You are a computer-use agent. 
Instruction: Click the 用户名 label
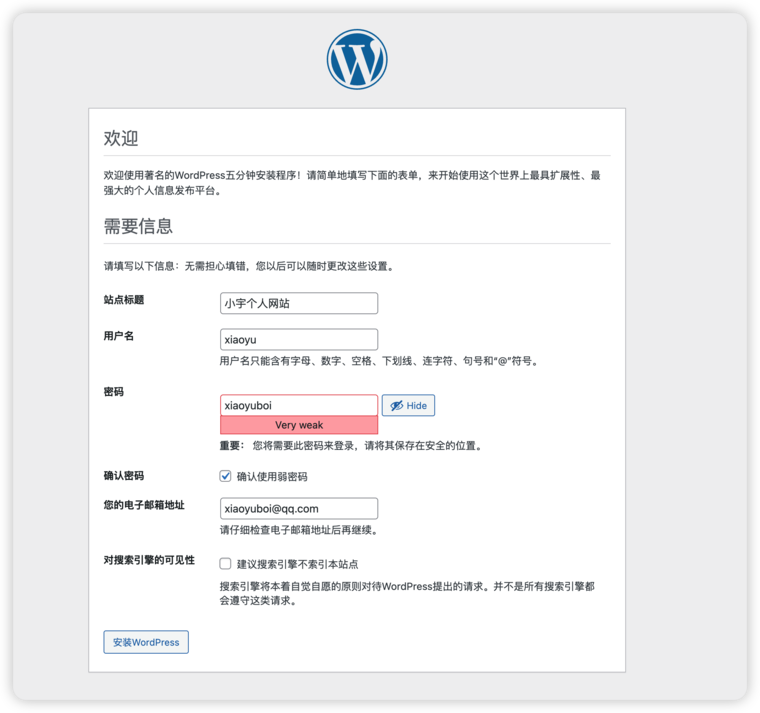119,336
